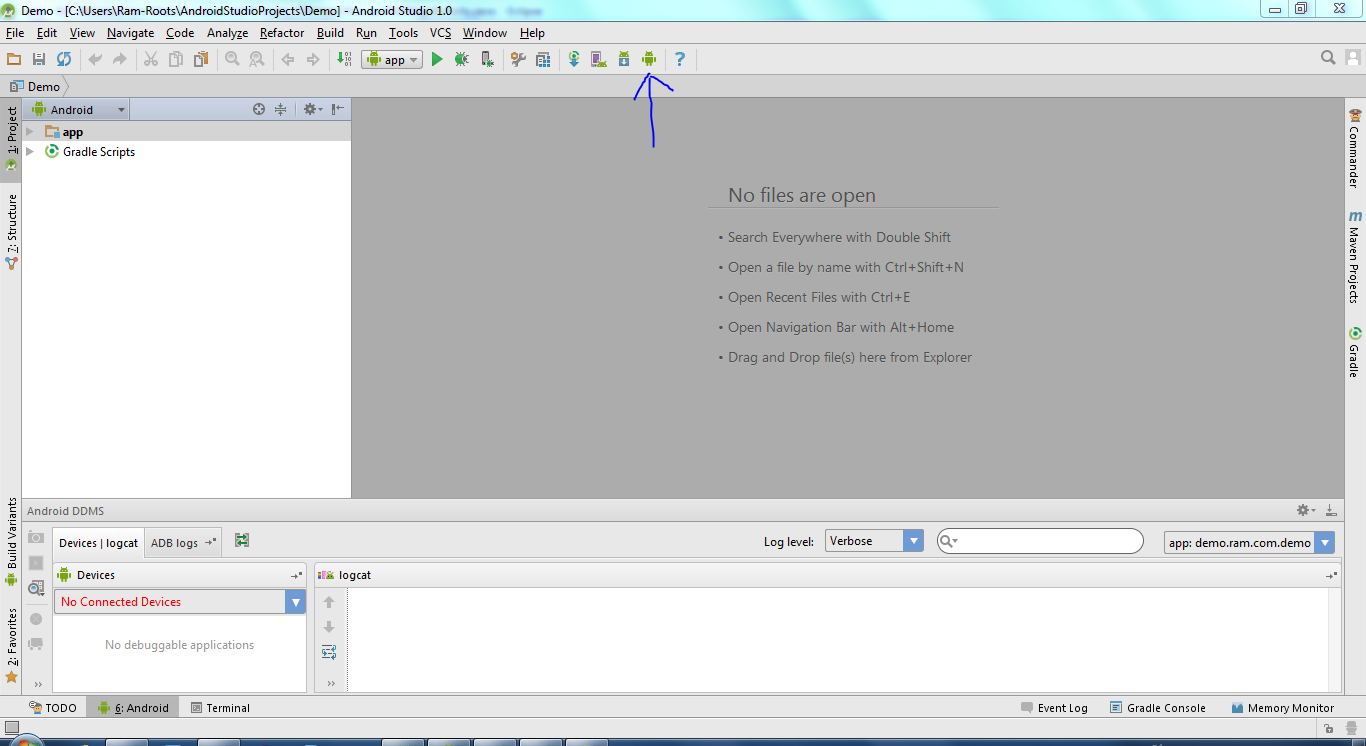The width and height of the screenshot is (1366, 746).
Task: Open Find with the magnifier icon
Action: [x=232, y=60]
